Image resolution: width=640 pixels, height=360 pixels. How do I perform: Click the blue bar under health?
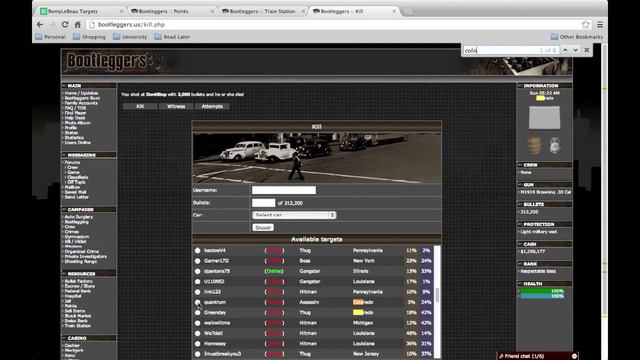point(542,296)
